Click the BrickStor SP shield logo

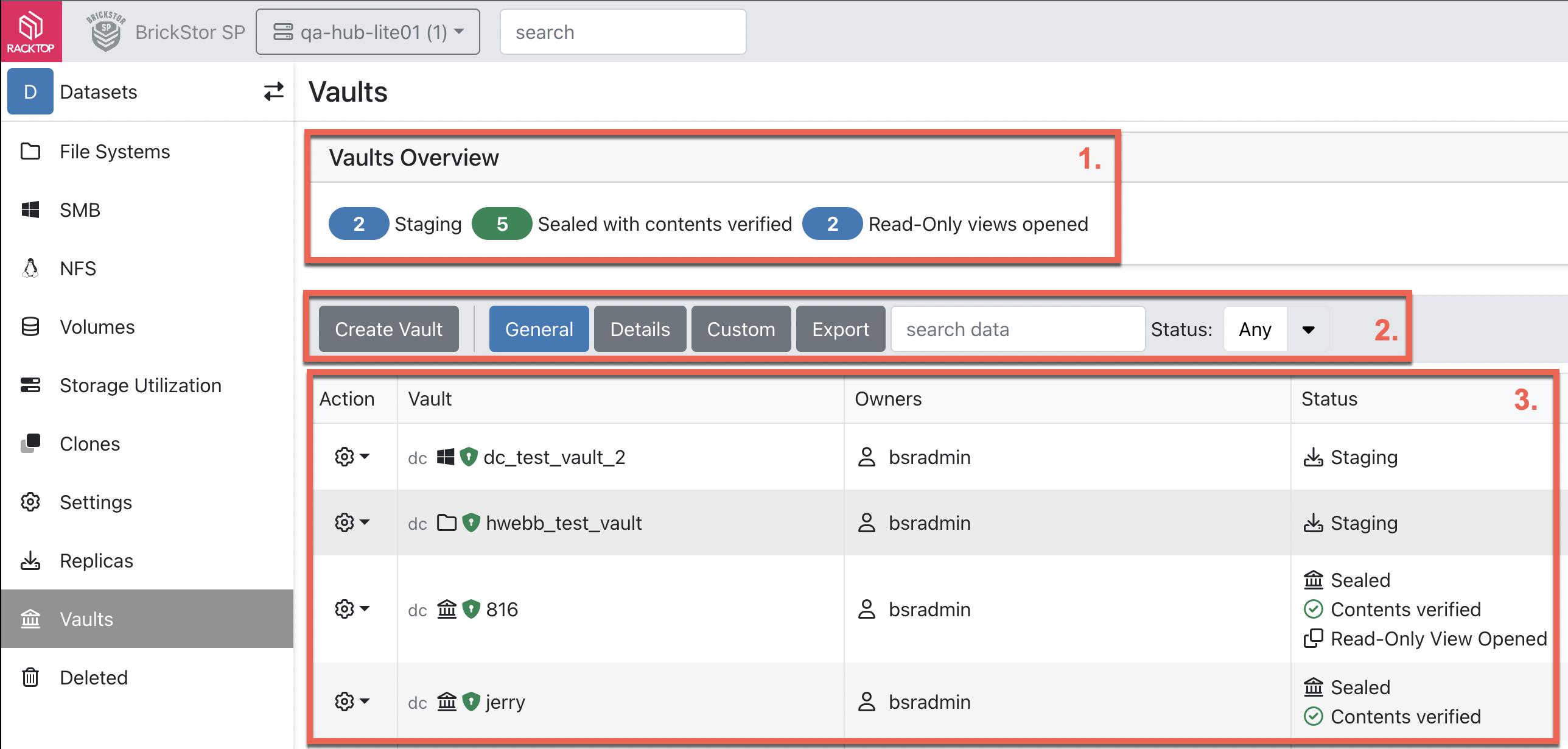pos(106,32)
